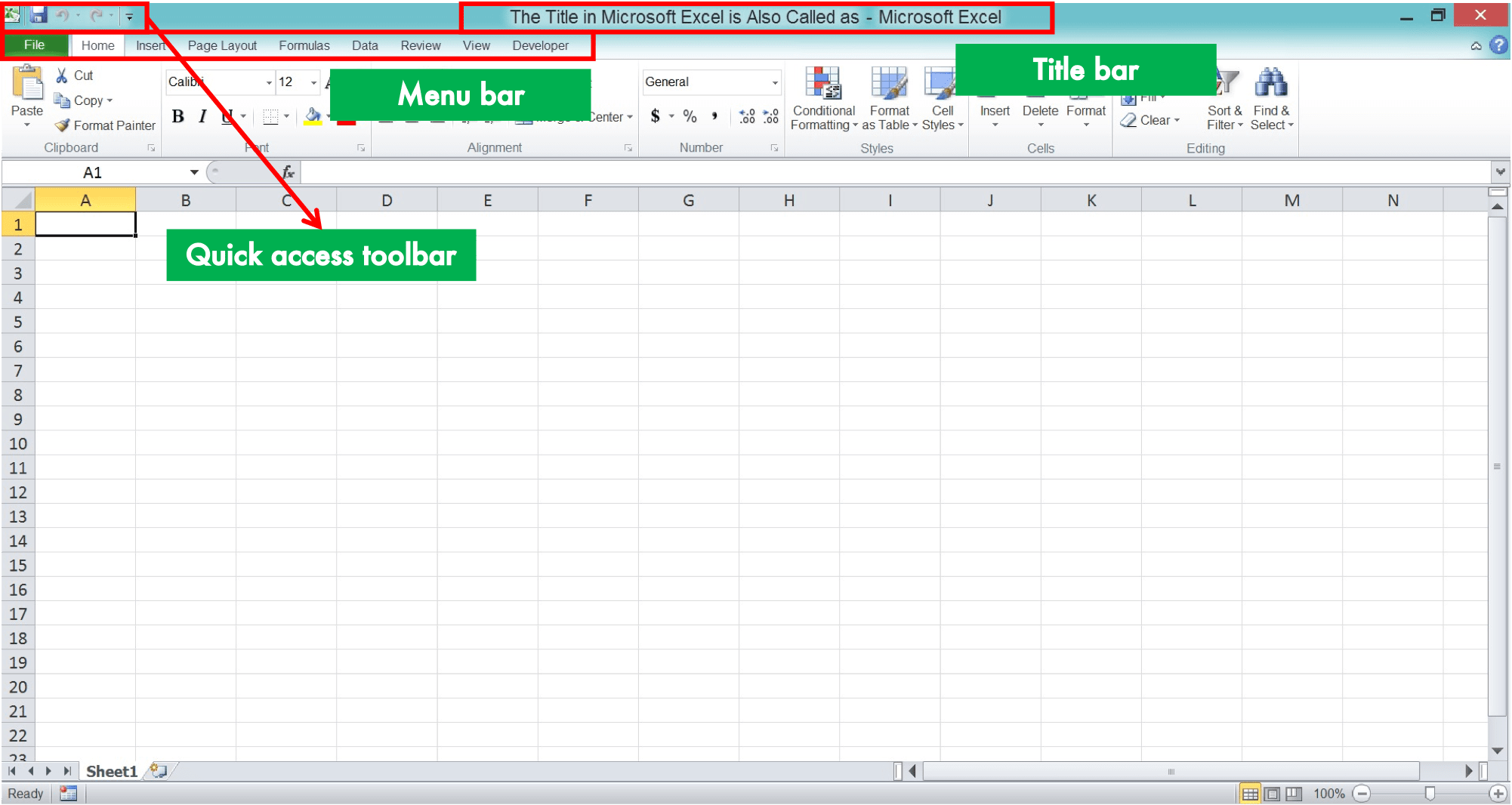
Task: Switch to Normal view in status bar
Action: coord(1250,794)
